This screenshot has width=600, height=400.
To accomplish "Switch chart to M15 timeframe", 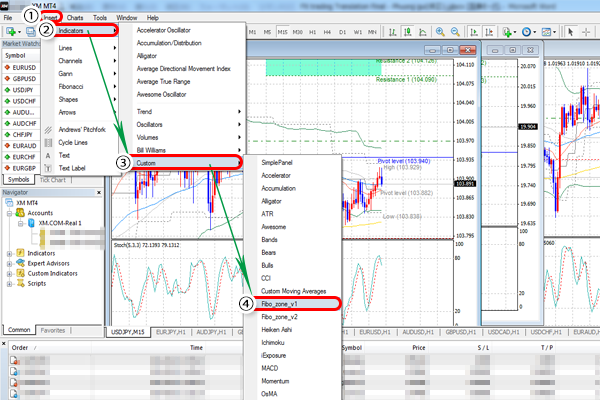I will [282, 32].
